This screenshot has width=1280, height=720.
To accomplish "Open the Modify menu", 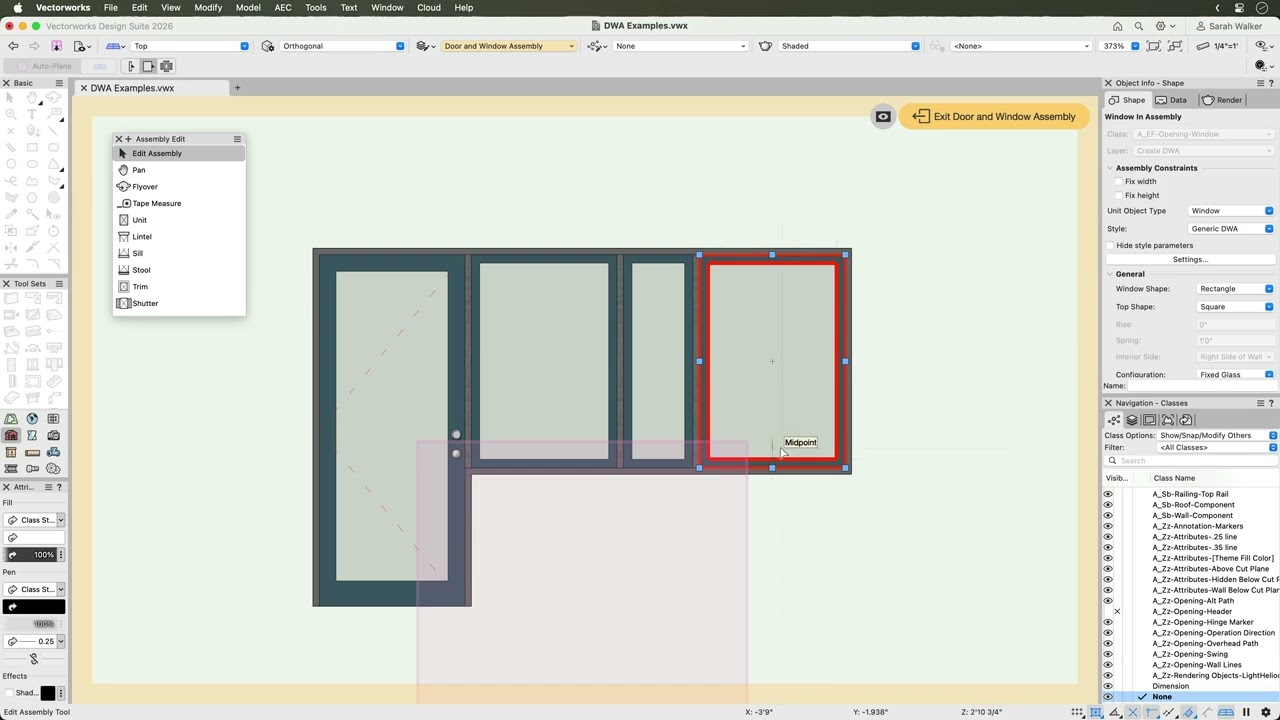I will pyautogui.click(x=208, y=7).
